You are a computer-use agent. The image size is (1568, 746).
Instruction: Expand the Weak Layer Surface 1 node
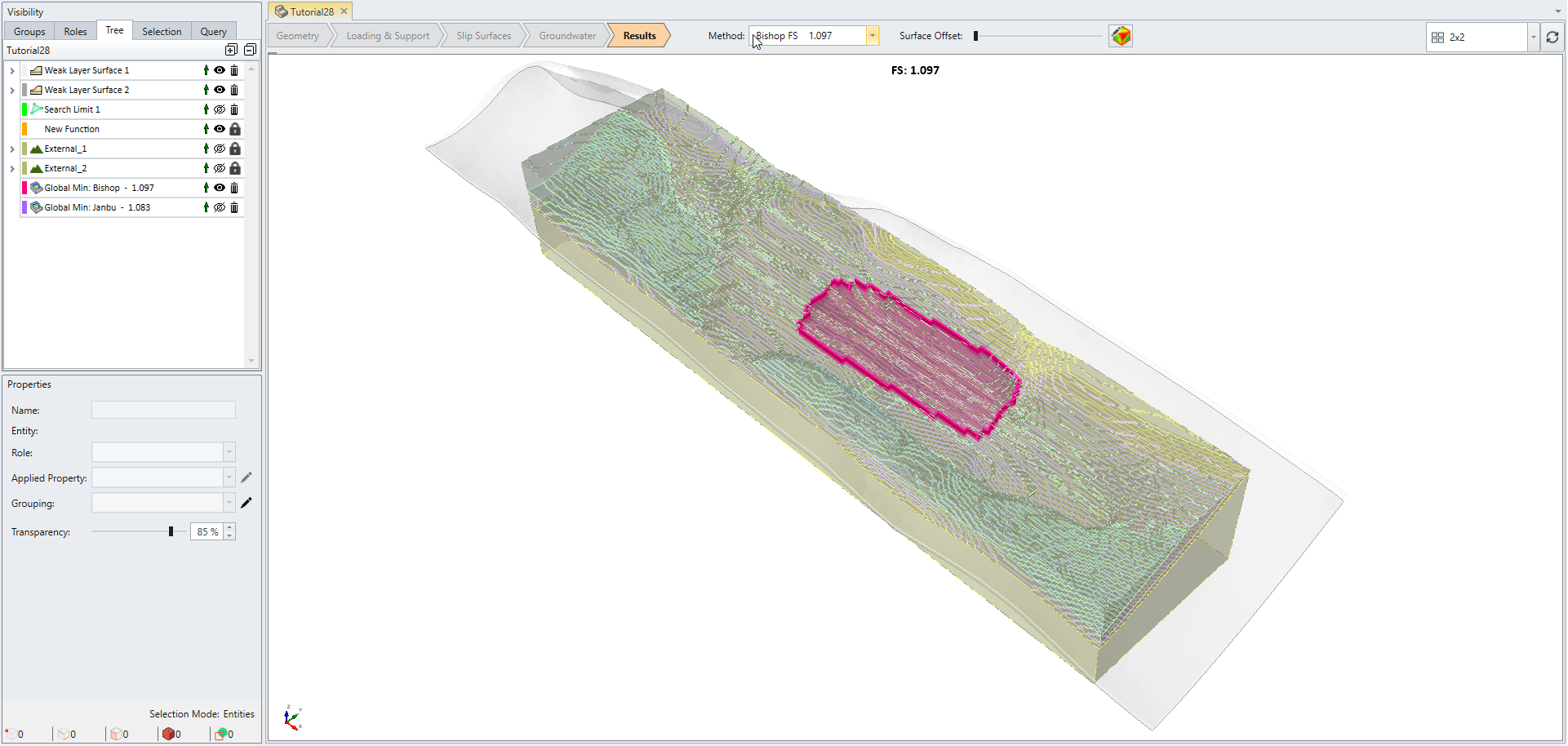point(12,71)
